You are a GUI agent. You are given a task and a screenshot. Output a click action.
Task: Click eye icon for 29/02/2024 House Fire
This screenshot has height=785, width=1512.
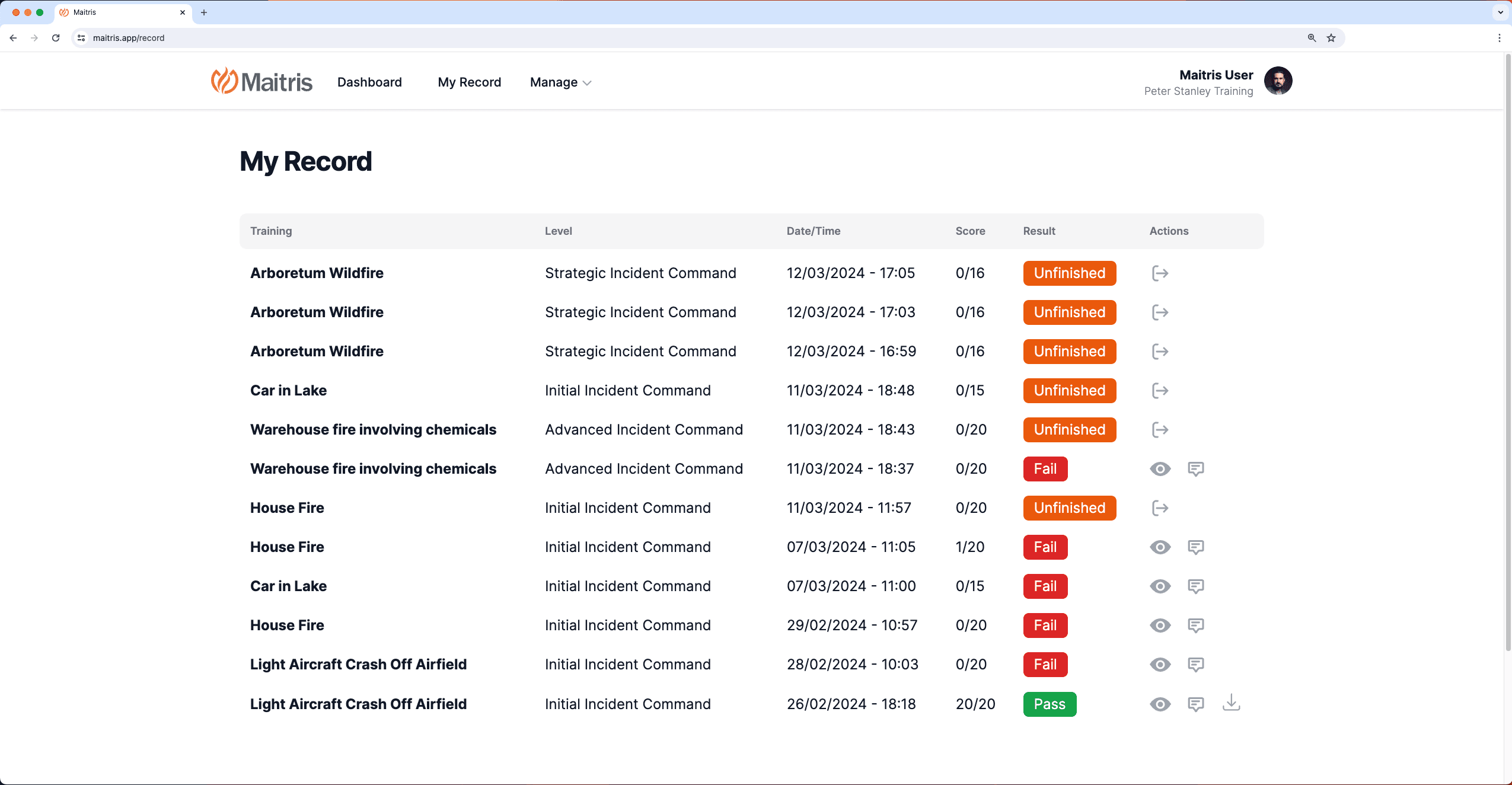tap(1160, 626)
